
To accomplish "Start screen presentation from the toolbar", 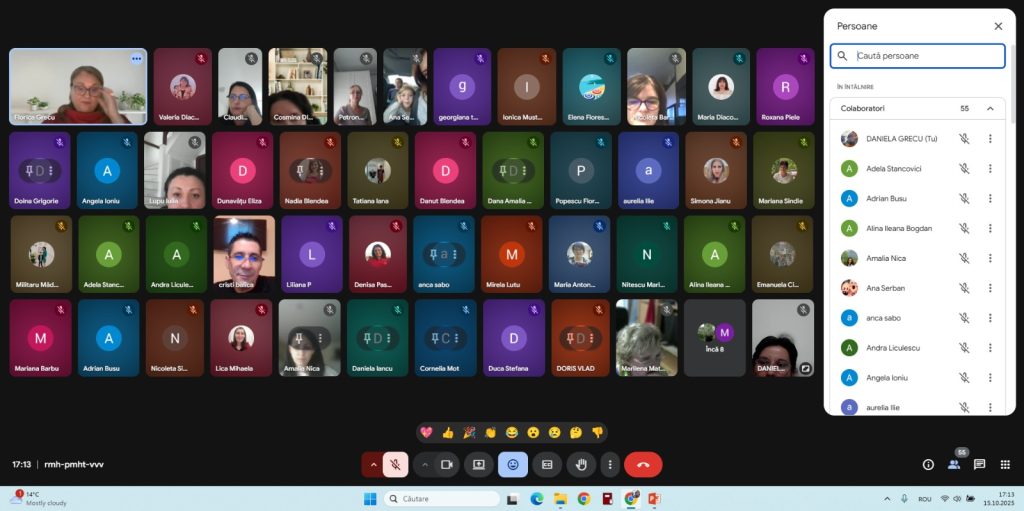I will [479, 464].
